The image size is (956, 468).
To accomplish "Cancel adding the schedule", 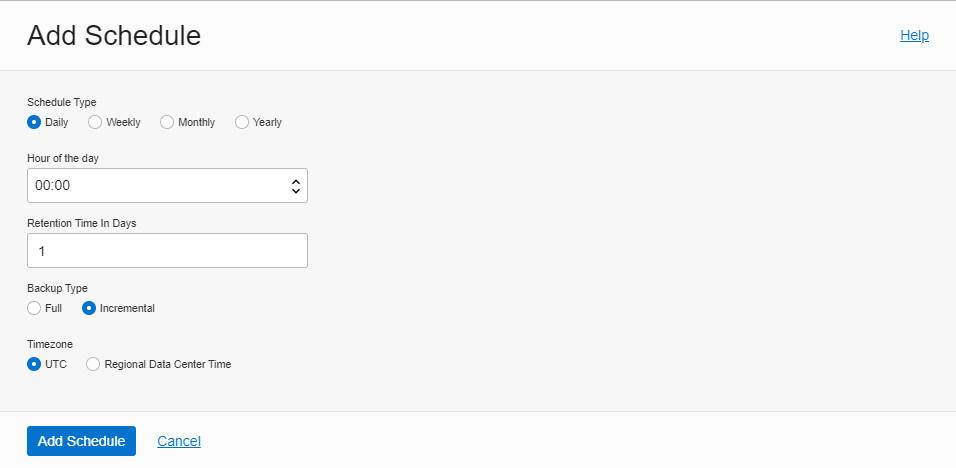I will pos(179,441).
